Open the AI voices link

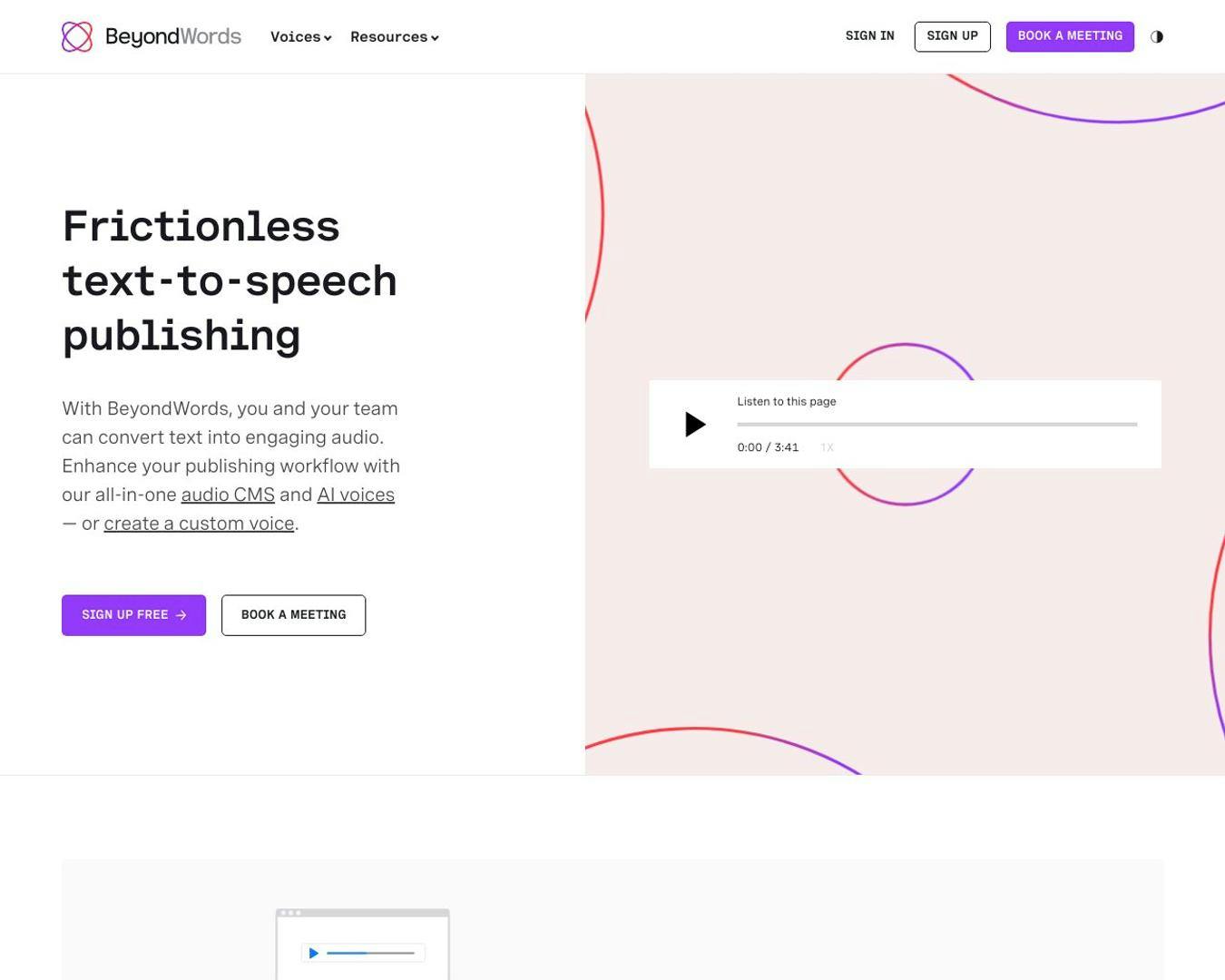[356, 495]
